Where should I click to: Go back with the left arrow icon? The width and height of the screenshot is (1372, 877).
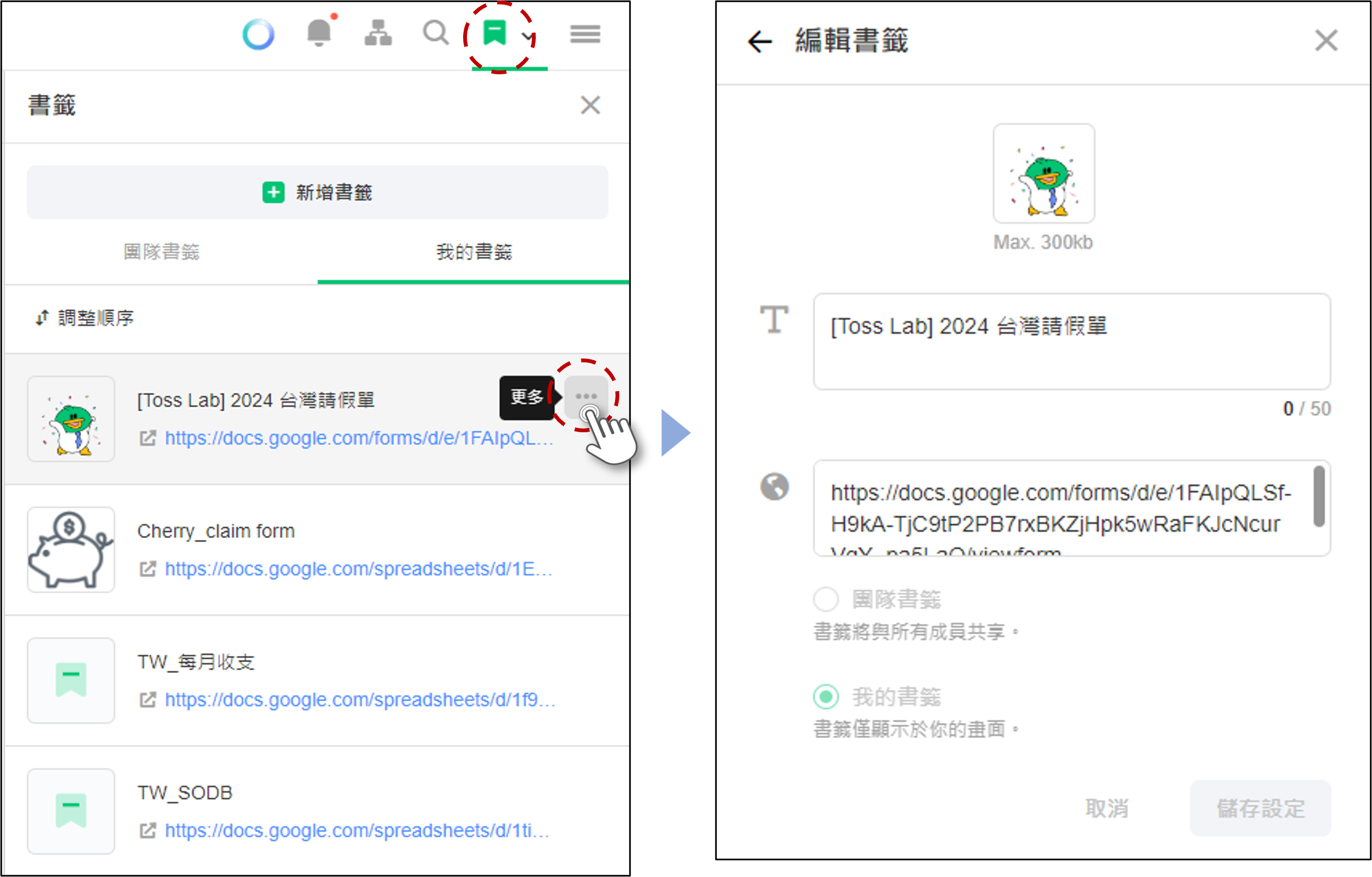[x=760, y=41]
